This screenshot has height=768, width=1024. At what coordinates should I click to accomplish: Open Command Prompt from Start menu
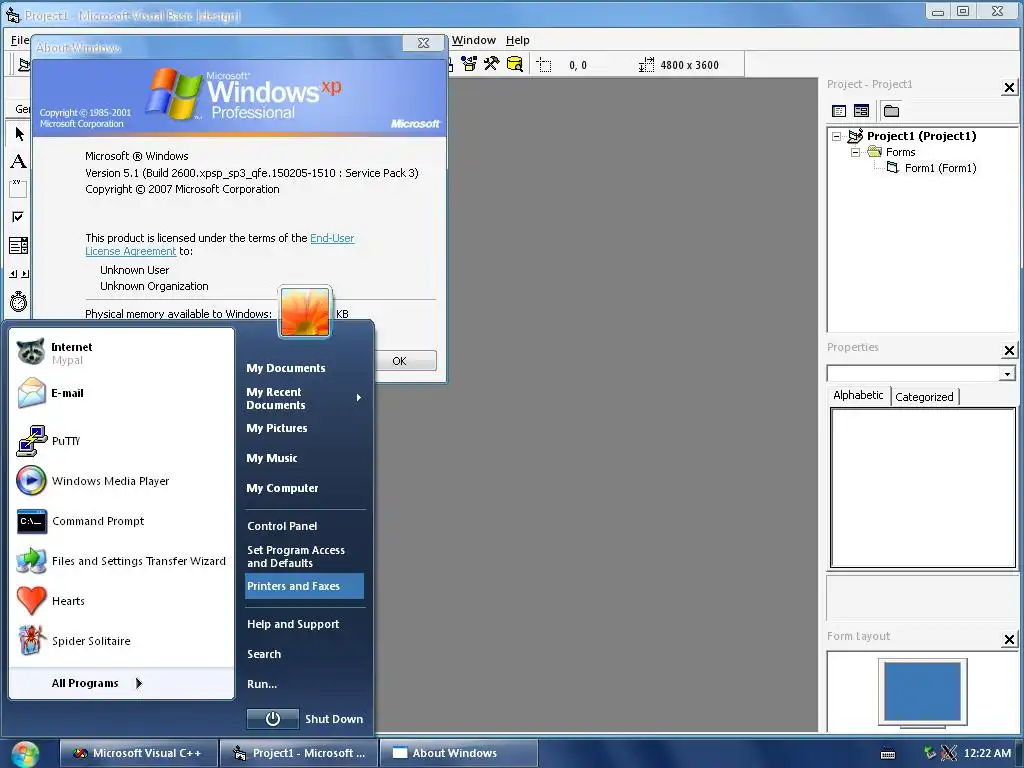[122, 521]
